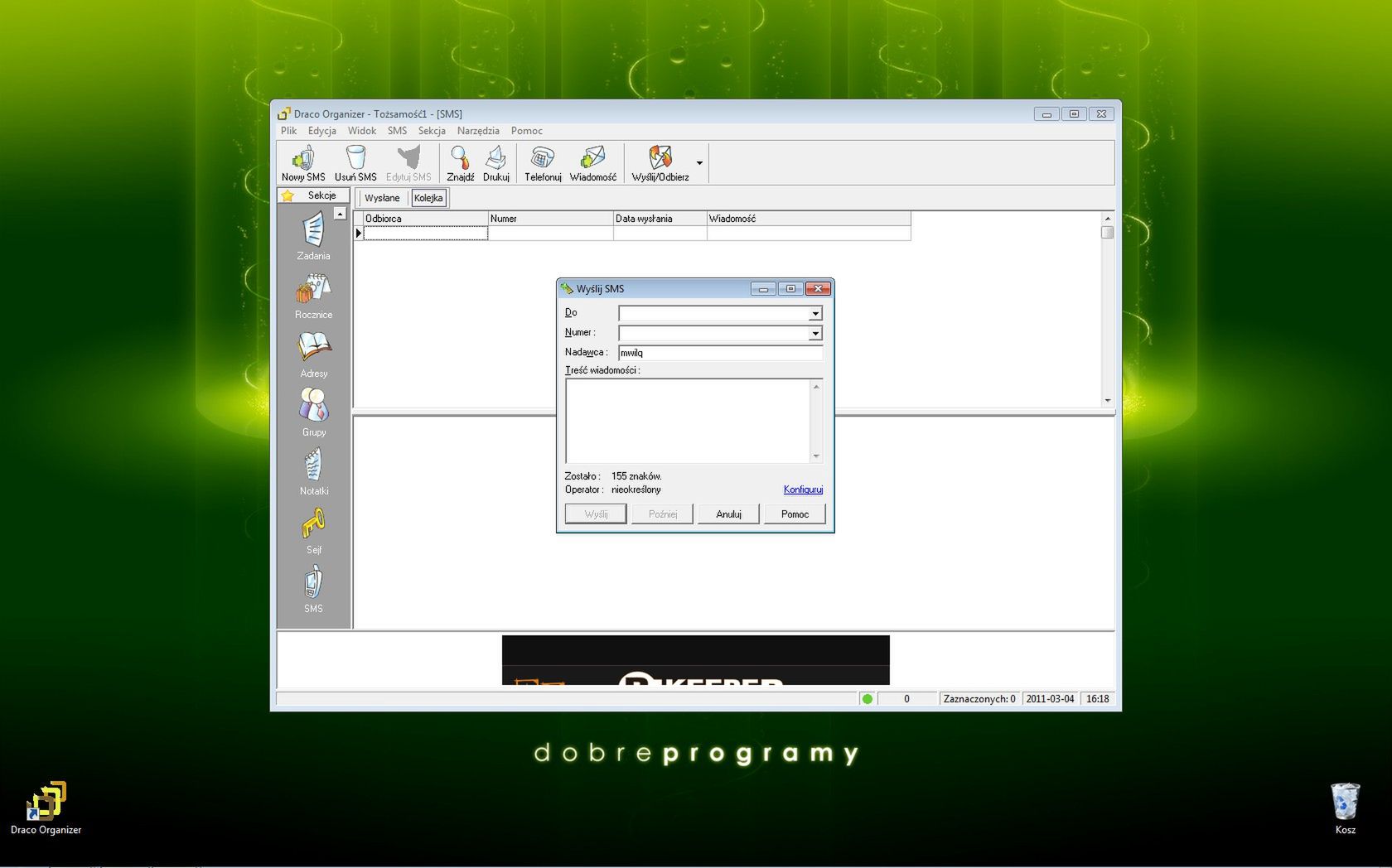The height and width of the screenshot is (868, 1392).
Task: Open help with Pomoc button
Action: 795,514
